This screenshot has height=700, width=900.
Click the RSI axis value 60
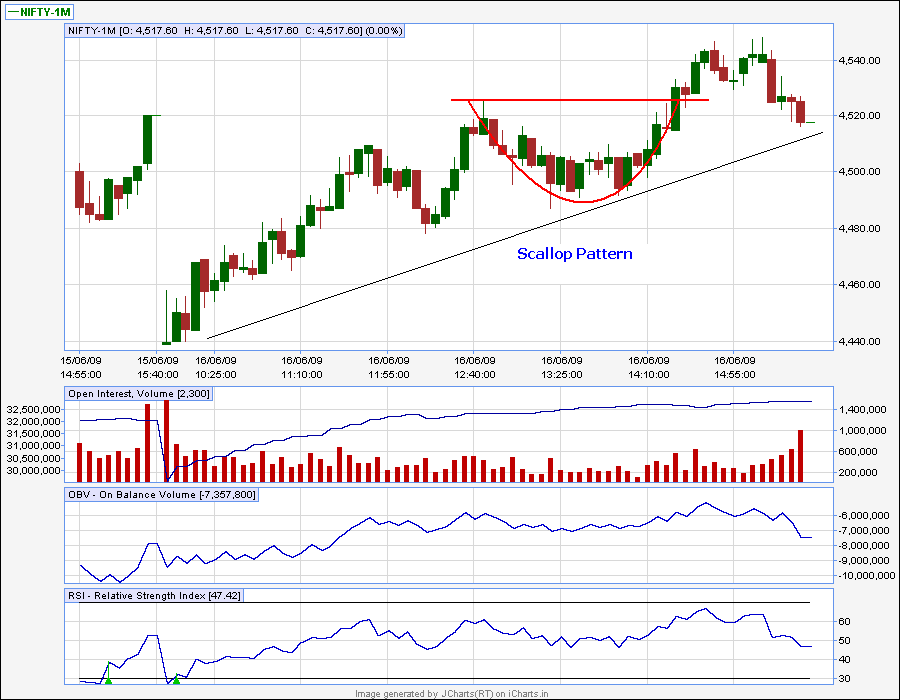pos(844,621)
